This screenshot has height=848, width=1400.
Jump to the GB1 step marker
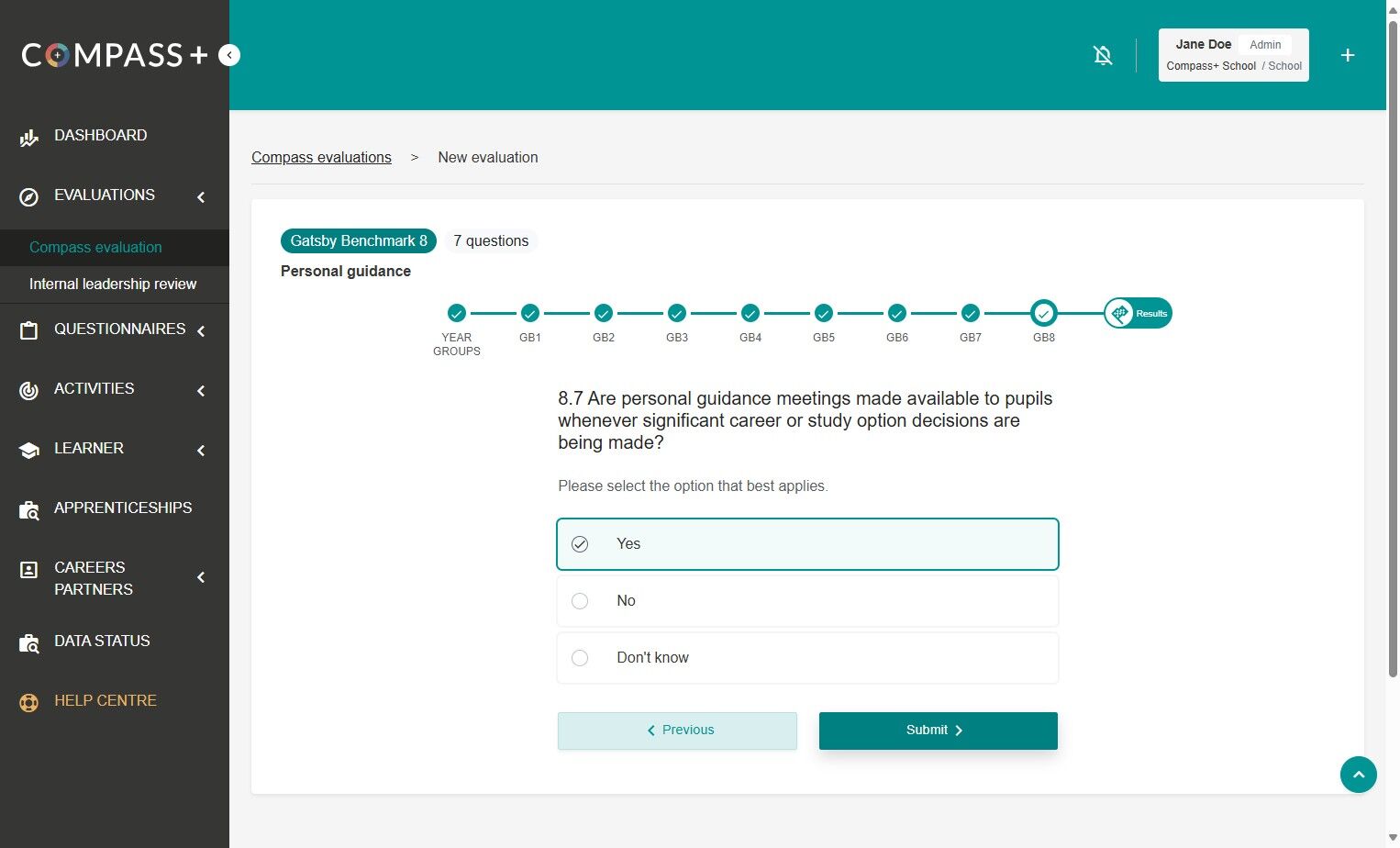coord(530,313)
